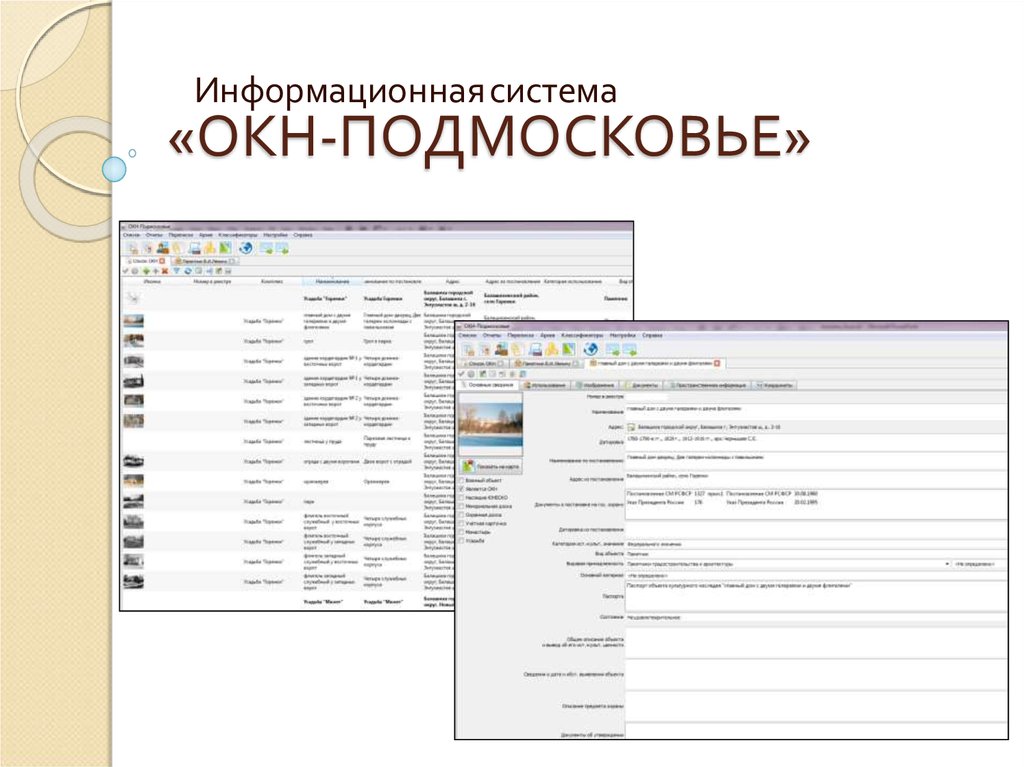The image size is (1024, 767).
Task: Open the Вид объекта field
Action: click(x=815, y=553)
